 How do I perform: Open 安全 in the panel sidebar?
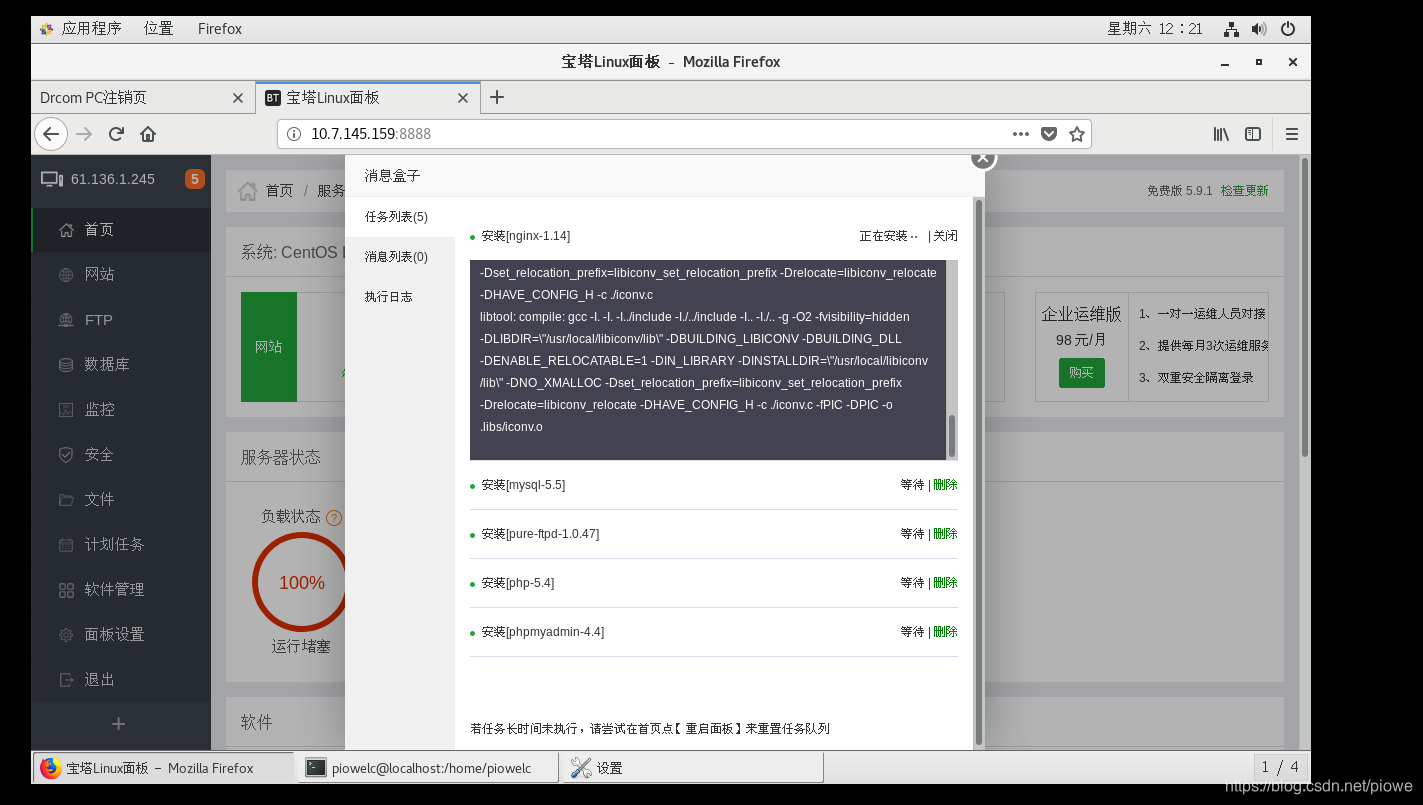click(121, 455)
